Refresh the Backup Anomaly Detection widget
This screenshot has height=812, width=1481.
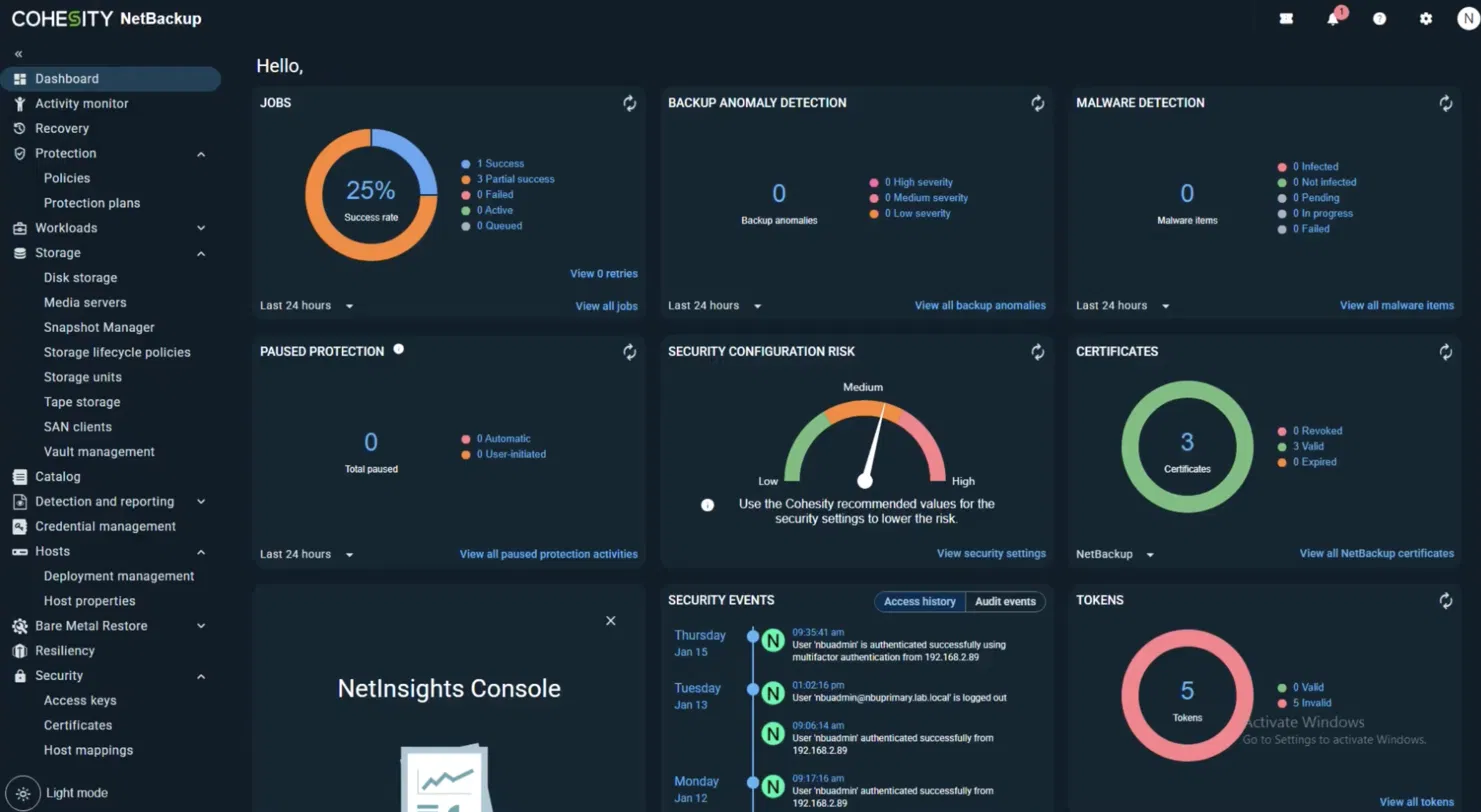coord(1038,103)
